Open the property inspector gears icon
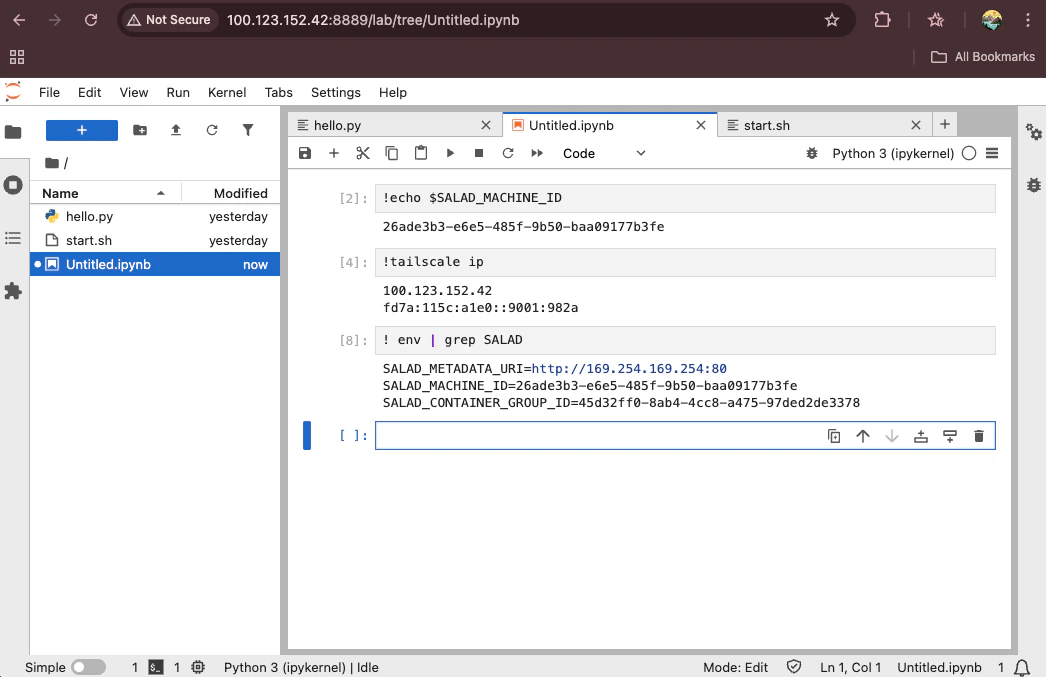1046x677 pixels. pyautogui.click(x=1033, y=132)
